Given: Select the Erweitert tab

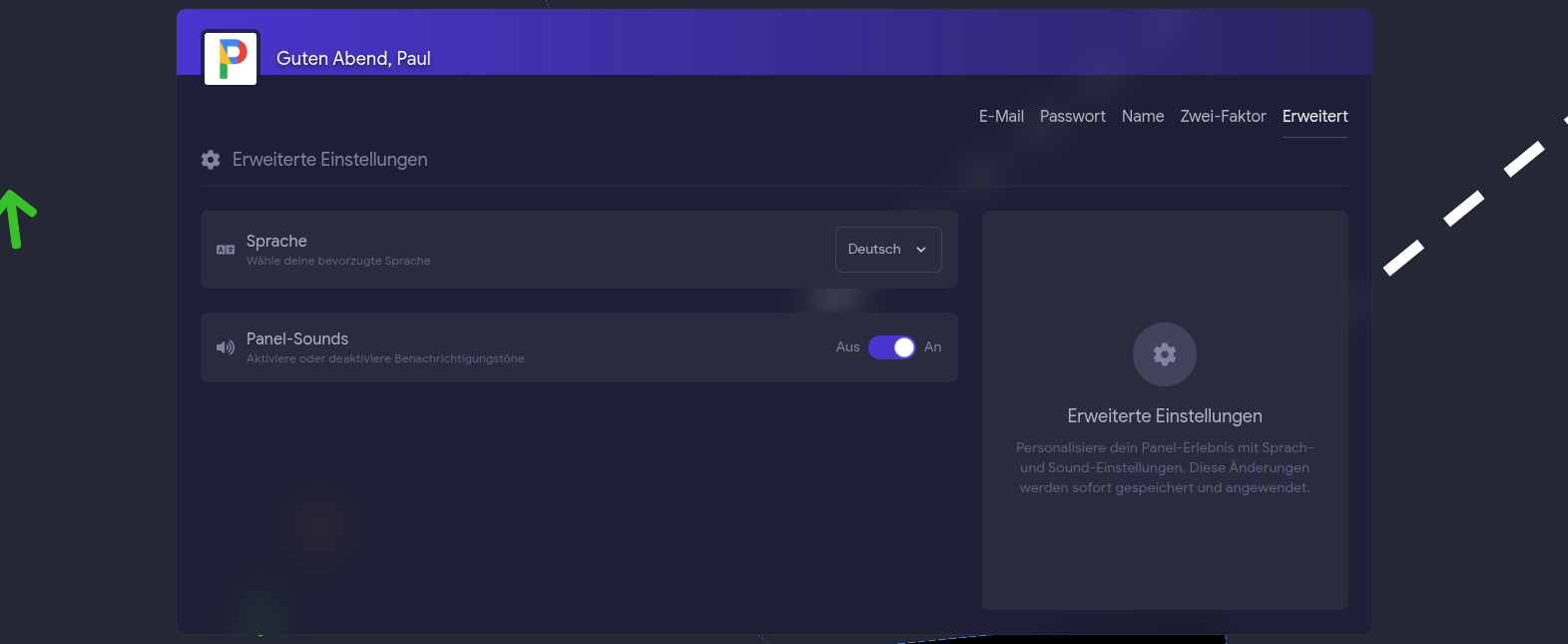Looking at the screenshot, I should click(1315, 116).
